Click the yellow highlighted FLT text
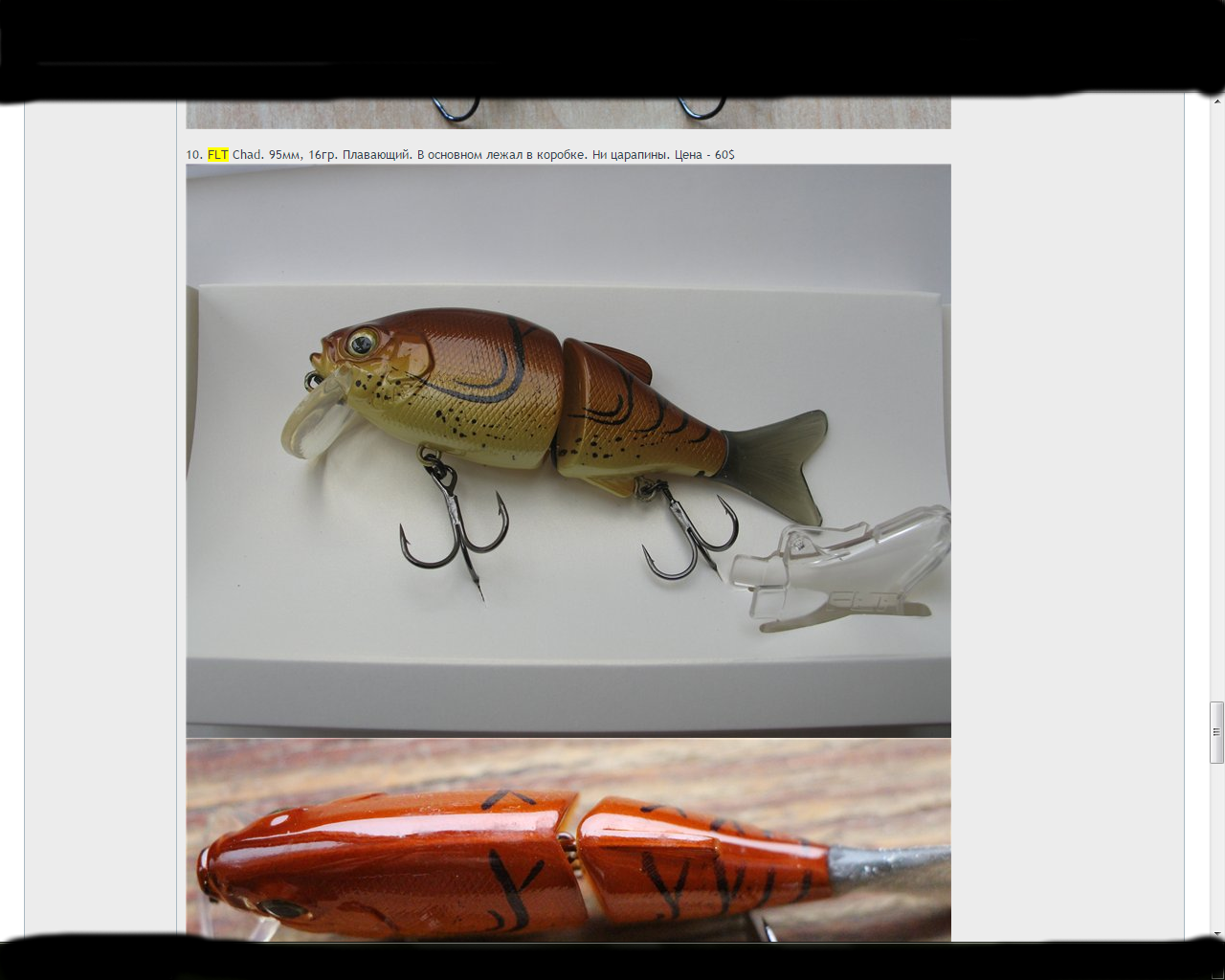 [x=218, y=155]
